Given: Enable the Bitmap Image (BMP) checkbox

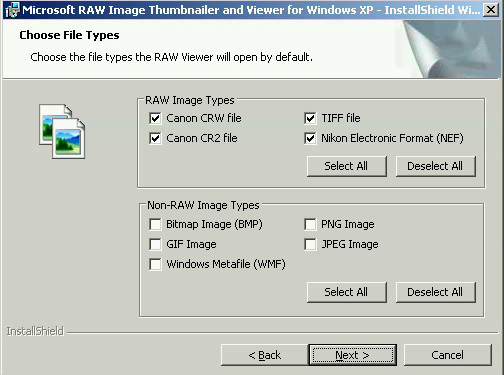Looking at the screenshot, I should click(155, 224).
